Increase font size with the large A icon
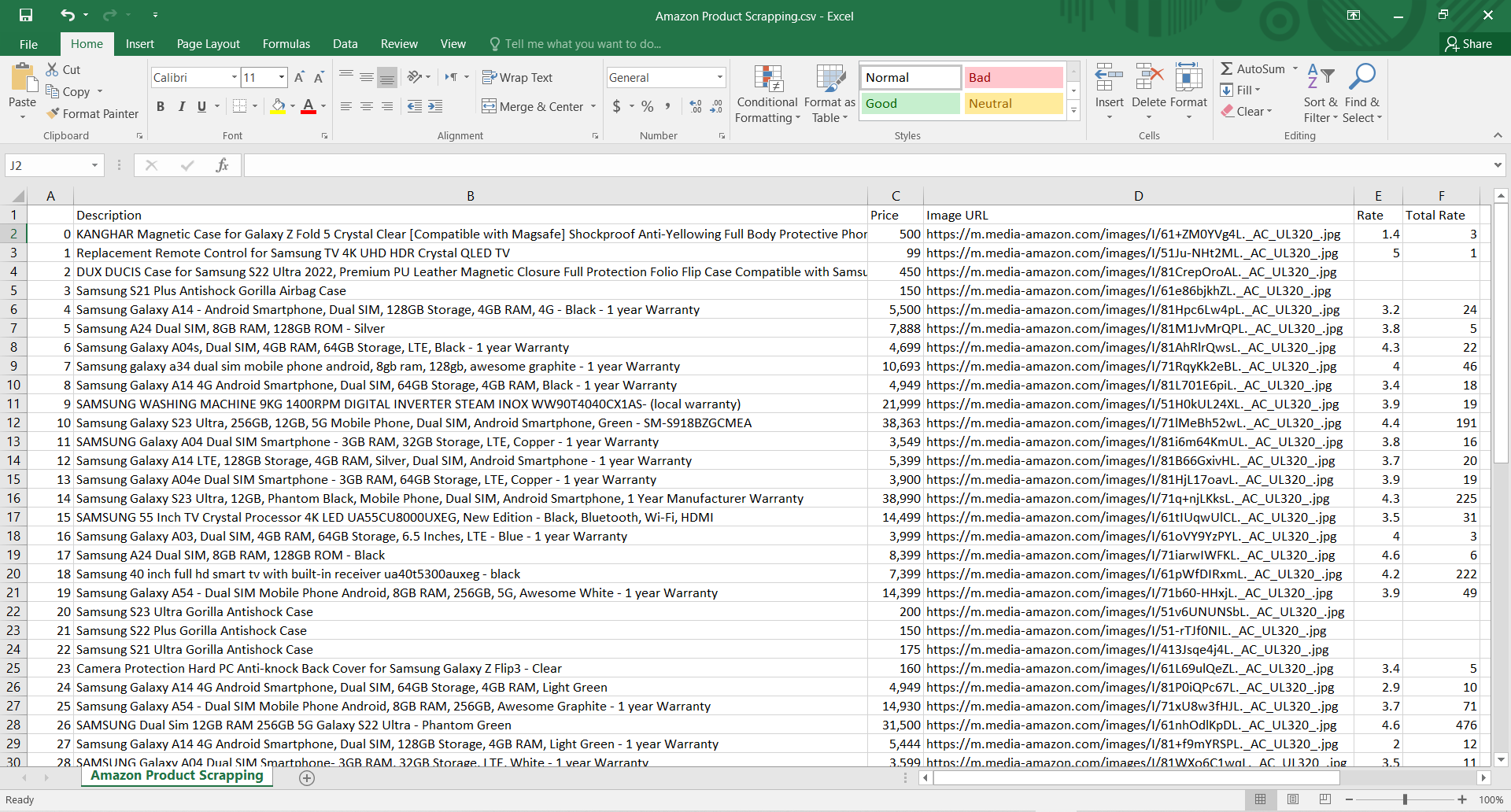The width and height of the screenshot is (1511, 812). pyautogui.click(x=299, y=77)
